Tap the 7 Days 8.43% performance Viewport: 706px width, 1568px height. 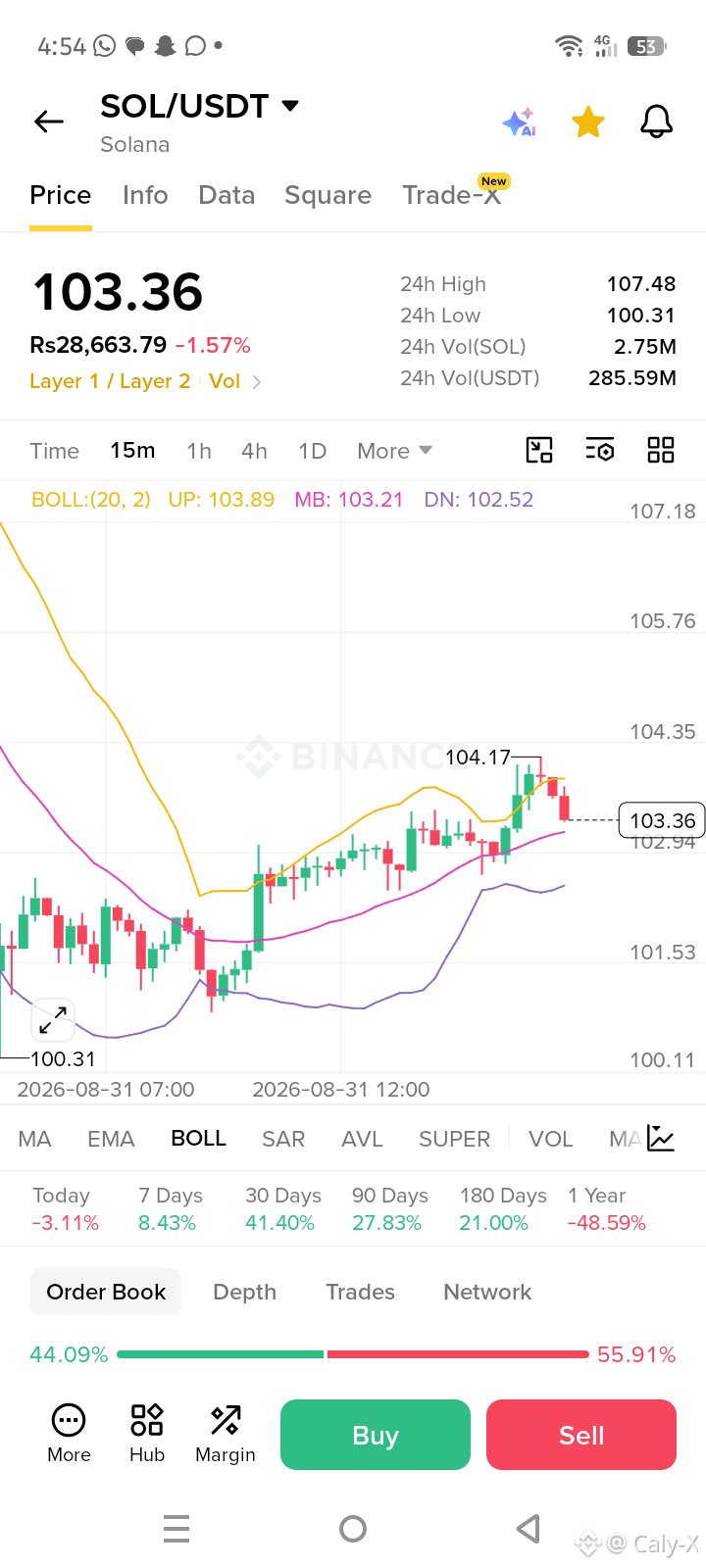coord(170,1209)
